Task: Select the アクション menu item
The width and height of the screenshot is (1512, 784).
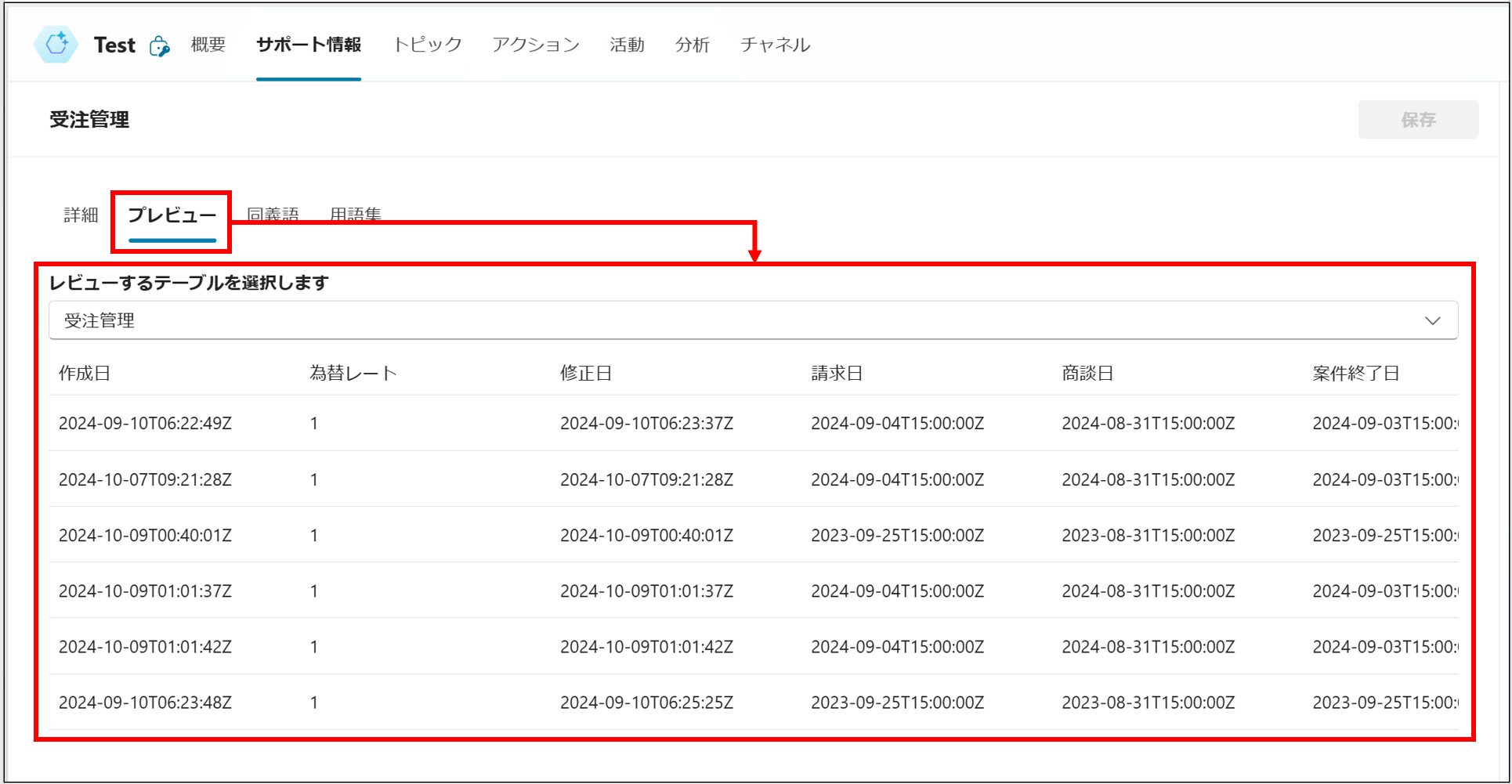Action: (x=536, y=45)
